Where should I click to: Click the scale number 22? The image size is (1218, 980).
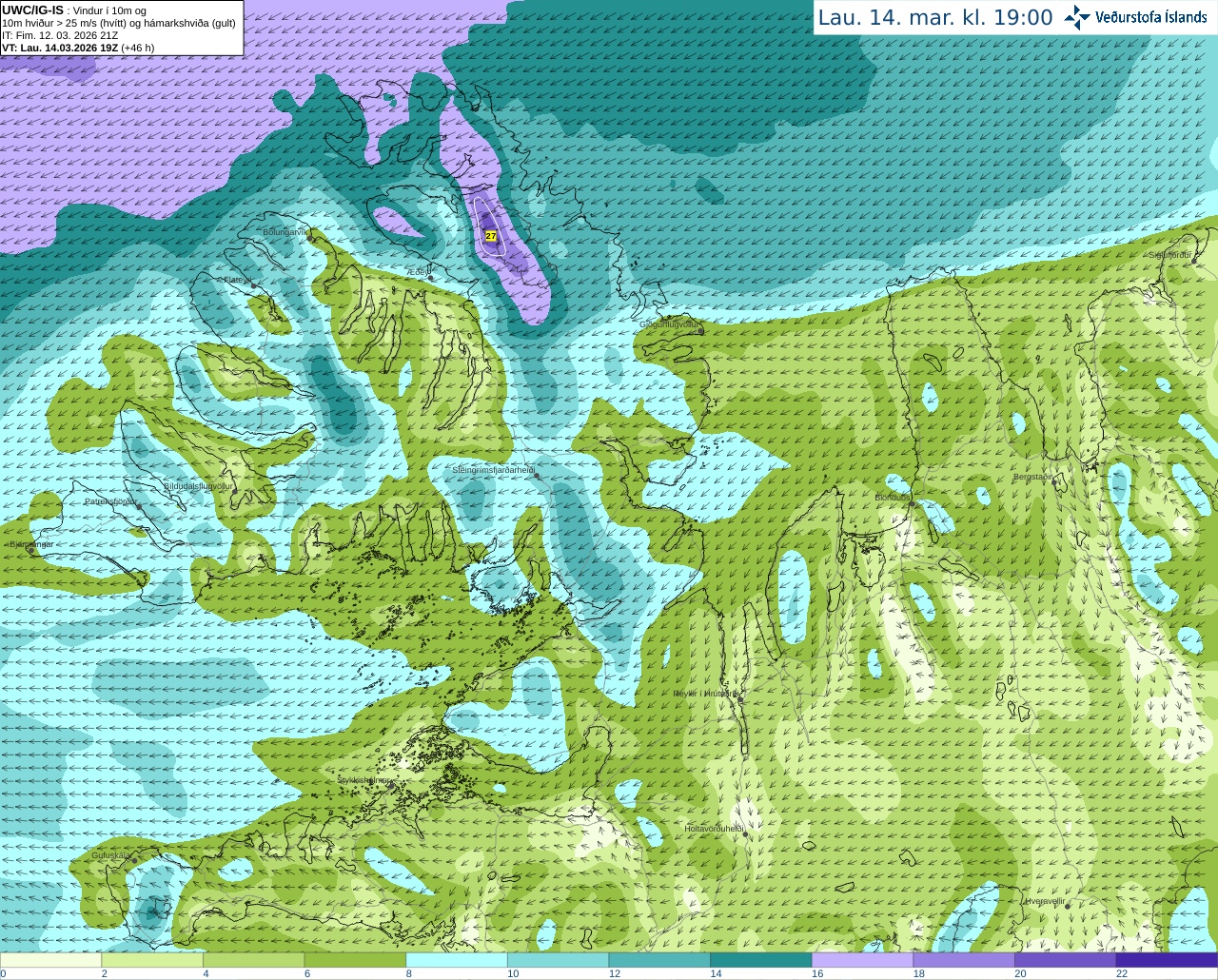(x=1122, y=973)
